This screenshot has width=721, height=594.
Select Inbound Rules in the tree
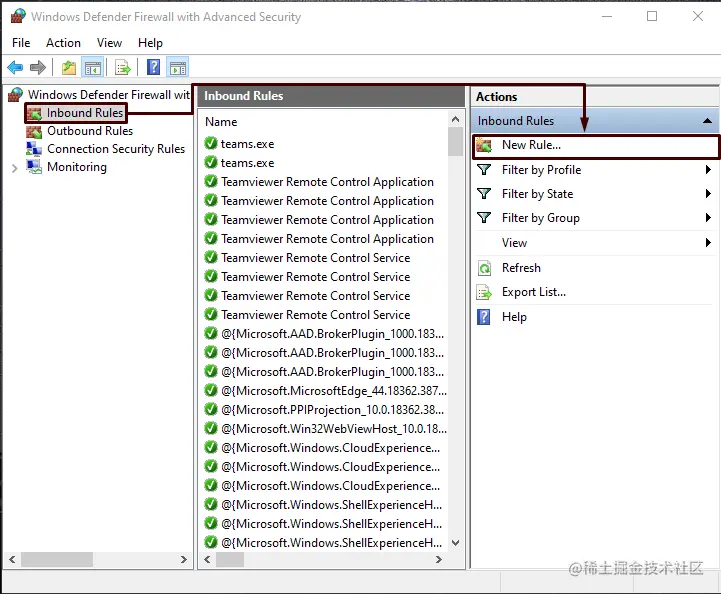click(x=85, y=113)
